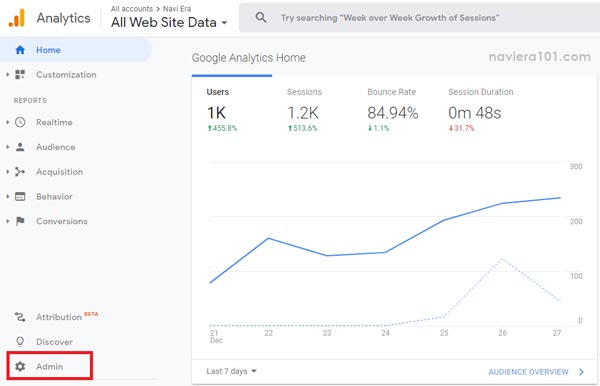This screenshot has height=386, width=600.
Task: Click the Behavior window icon
Action: click(20, 197)
